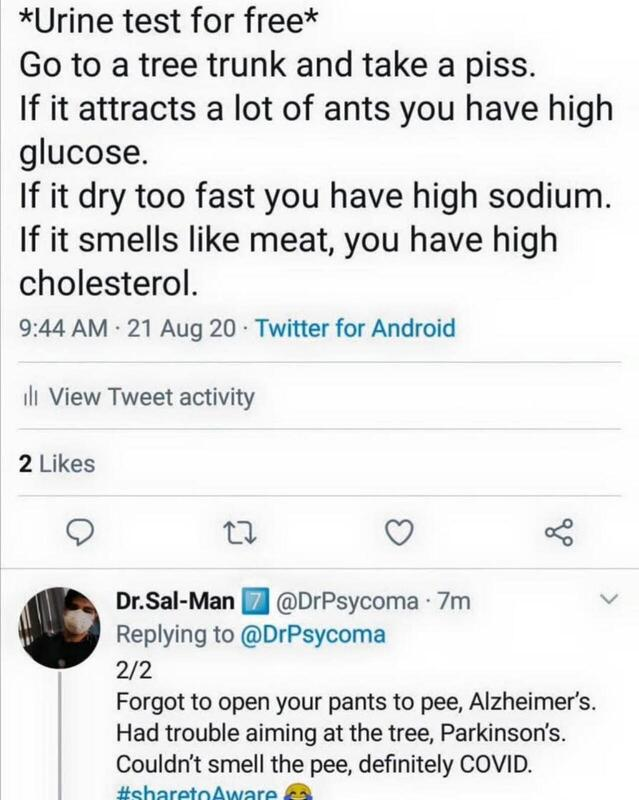Viewport: 639px width, 800px height.
Task: Open Dr.Sal-Man's profile picture
Action: [60, 627]
